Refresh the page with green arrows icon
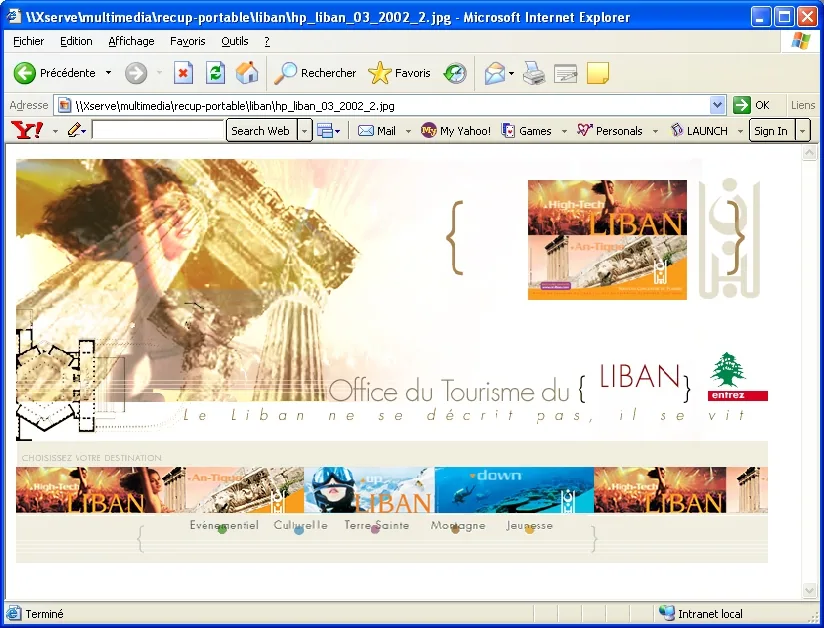The image size is (824, 628). tap(215, 73)
